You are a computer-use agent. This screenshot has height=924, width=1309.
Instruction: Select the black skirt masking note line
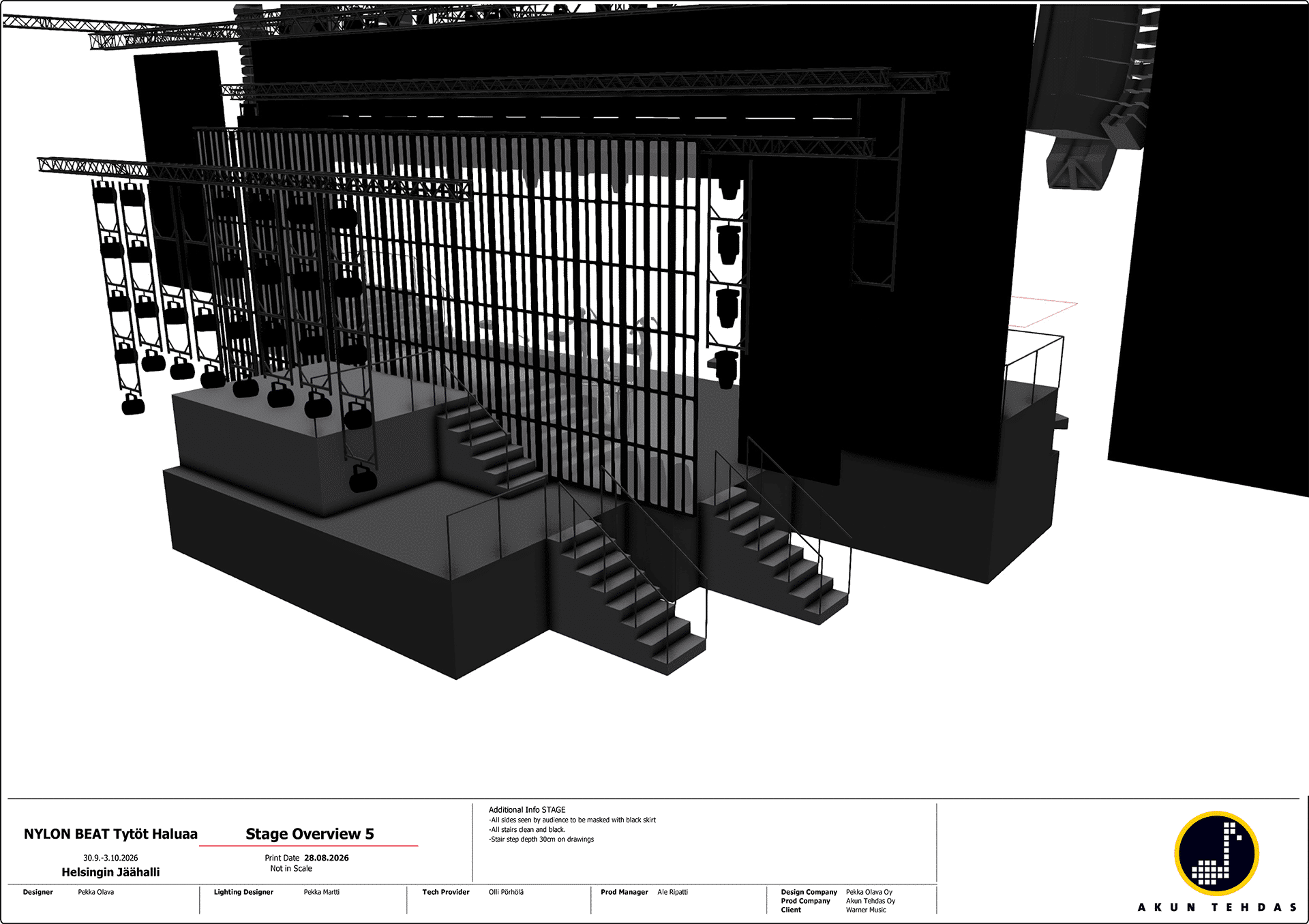[x=572, y=820]
